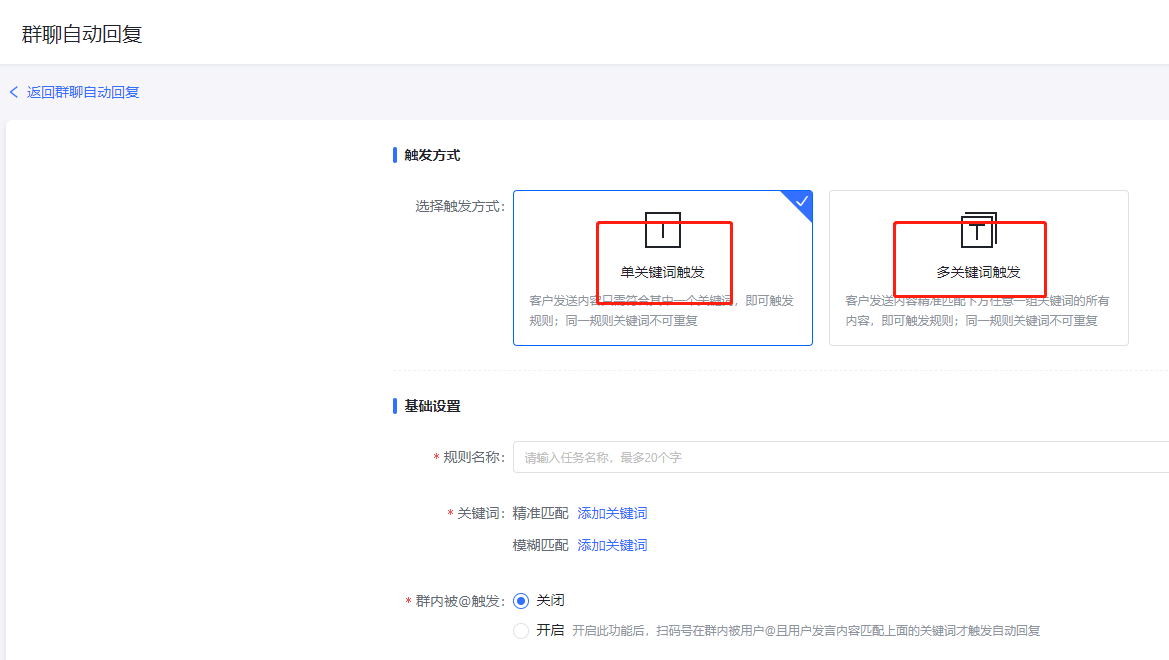Add keyword for 精准匹配
This screenshot has width=1169, height=660.
click(x=612, y=513)
